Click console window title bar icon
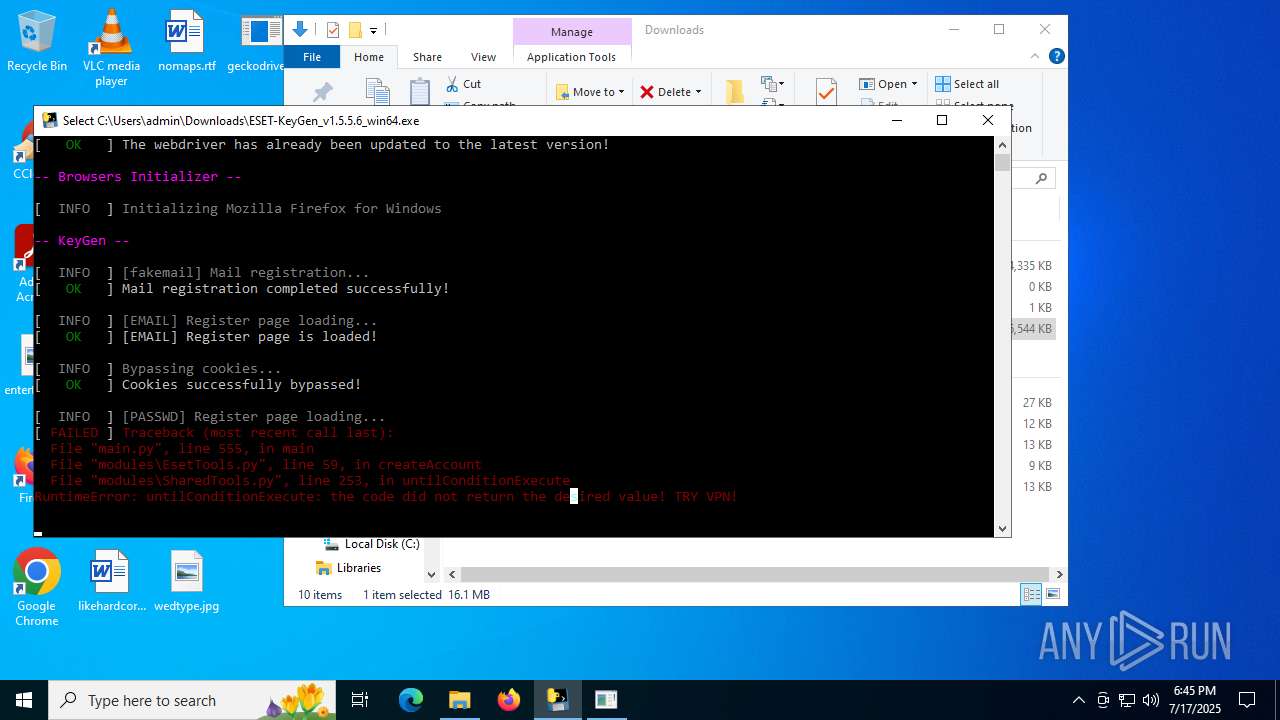 50,120
